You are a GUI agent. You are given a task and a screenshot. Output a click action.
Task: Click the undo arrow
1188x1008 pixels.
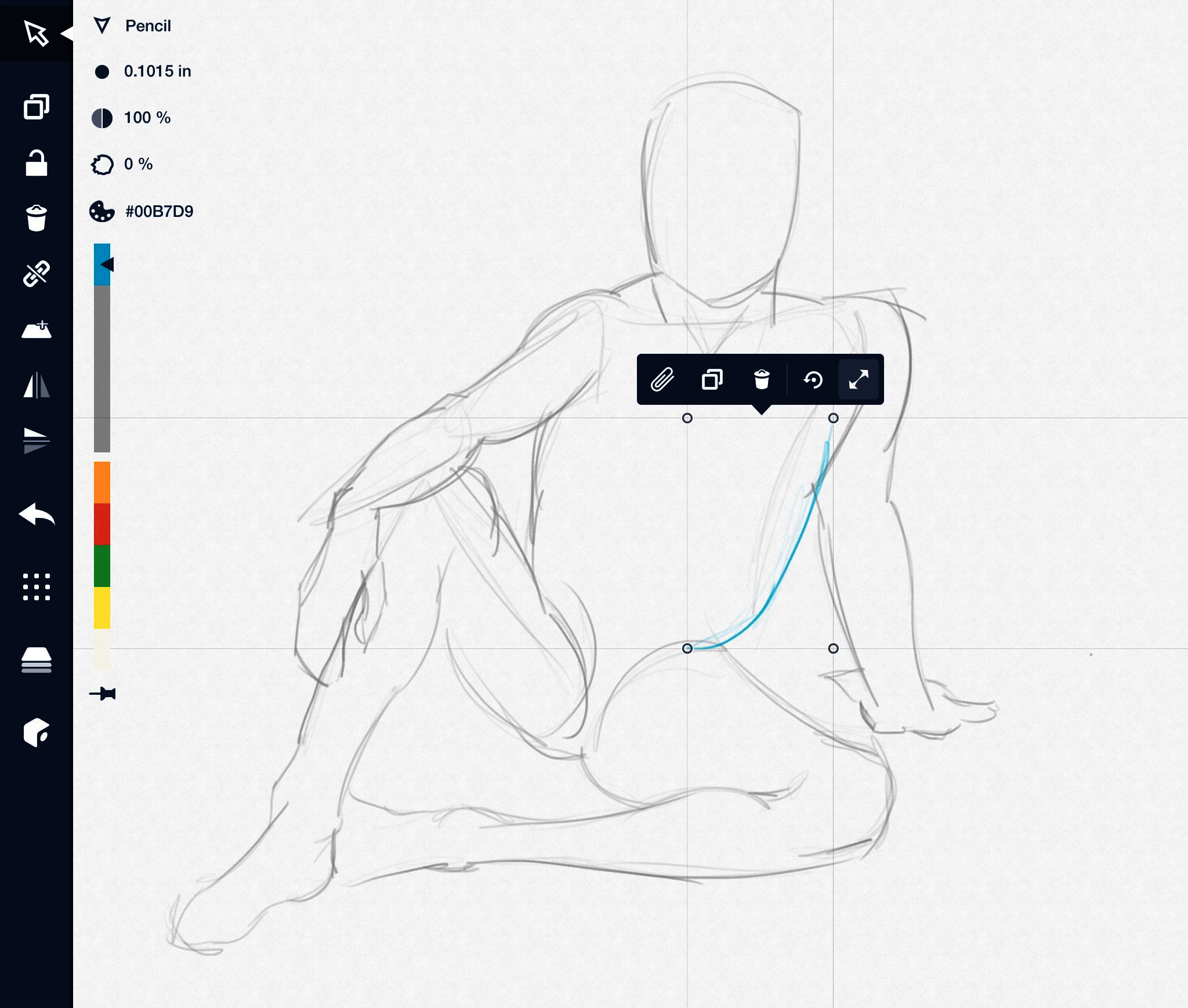36,514
